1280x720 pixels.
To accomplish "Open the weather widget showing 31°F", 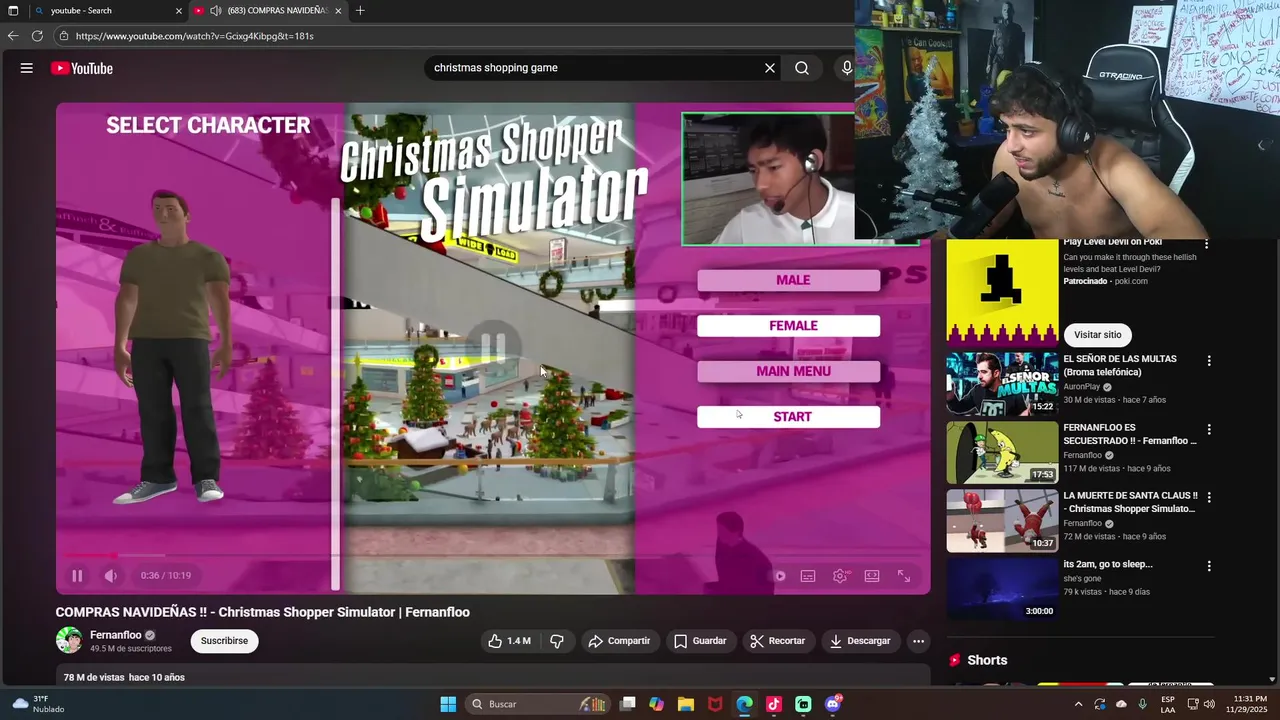I will pos(38,704).
